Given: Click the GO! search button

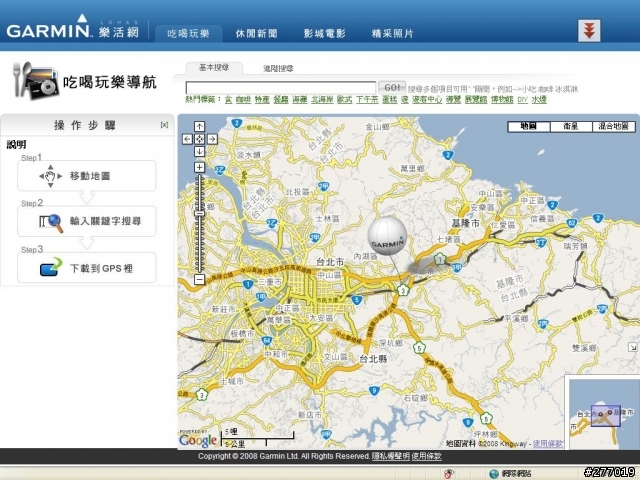Looking at the screenshot, I should pyautogui.click(x=392, y=87).
